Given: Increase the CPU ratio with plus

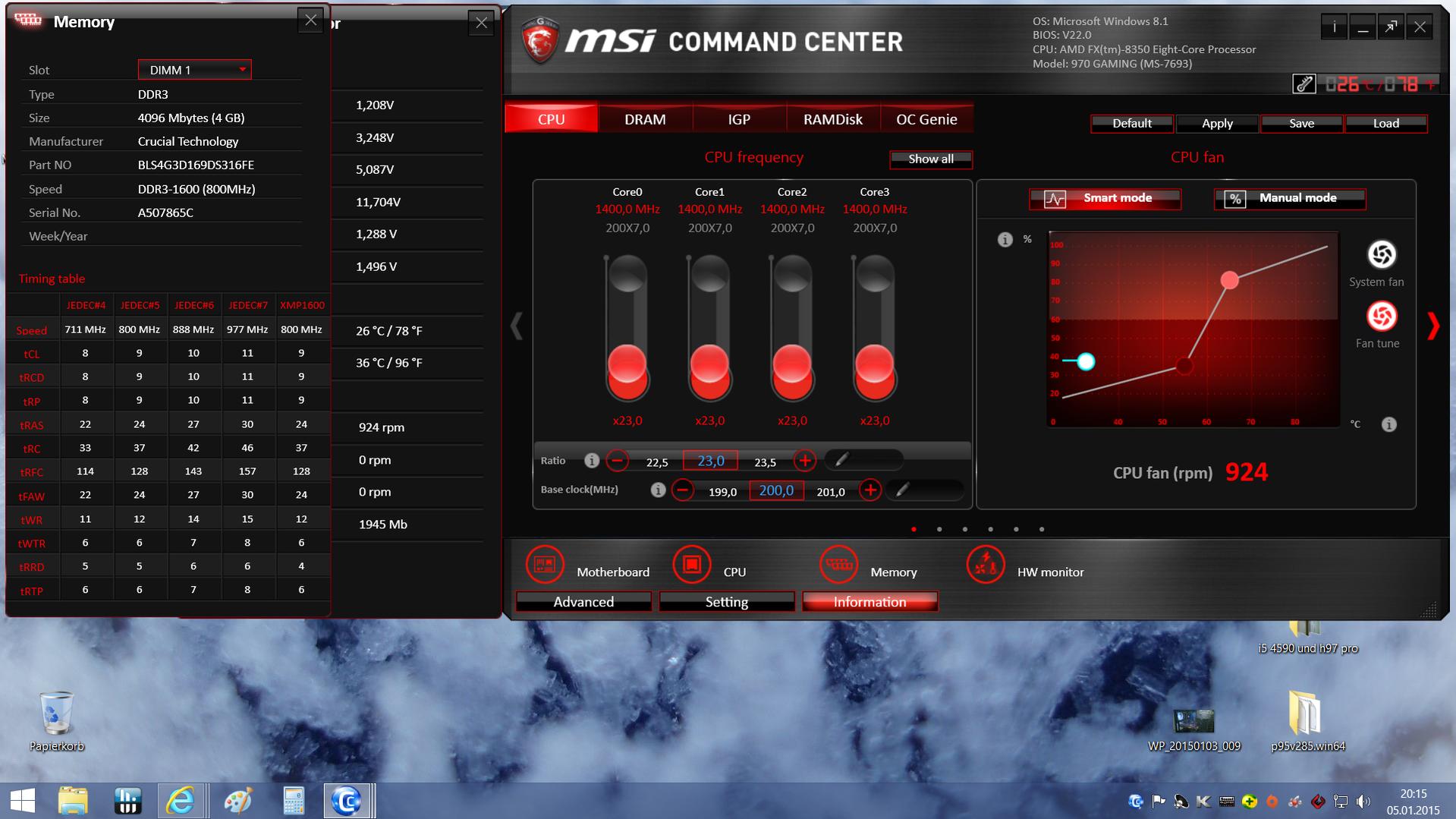Looking at the screenshot, I should (x=805, y=460).
